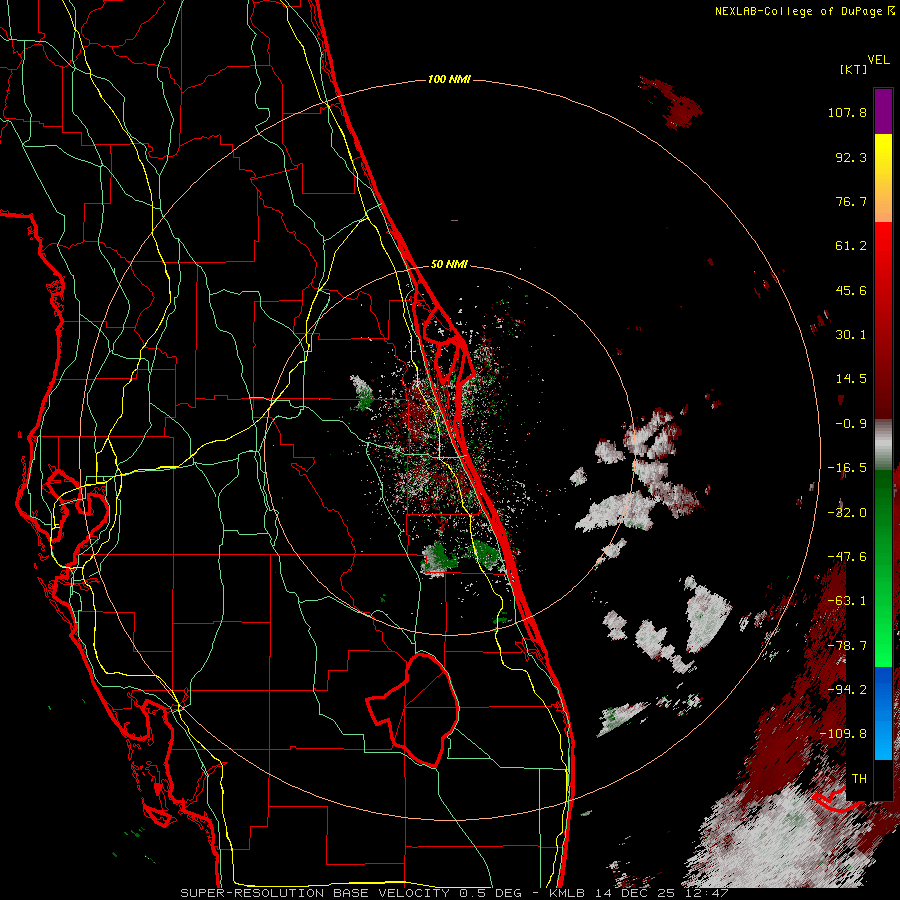Viewport: 900px width, 900px height.
Task: Click the 14.5 value on velocity scale
Action: point(851,379)
